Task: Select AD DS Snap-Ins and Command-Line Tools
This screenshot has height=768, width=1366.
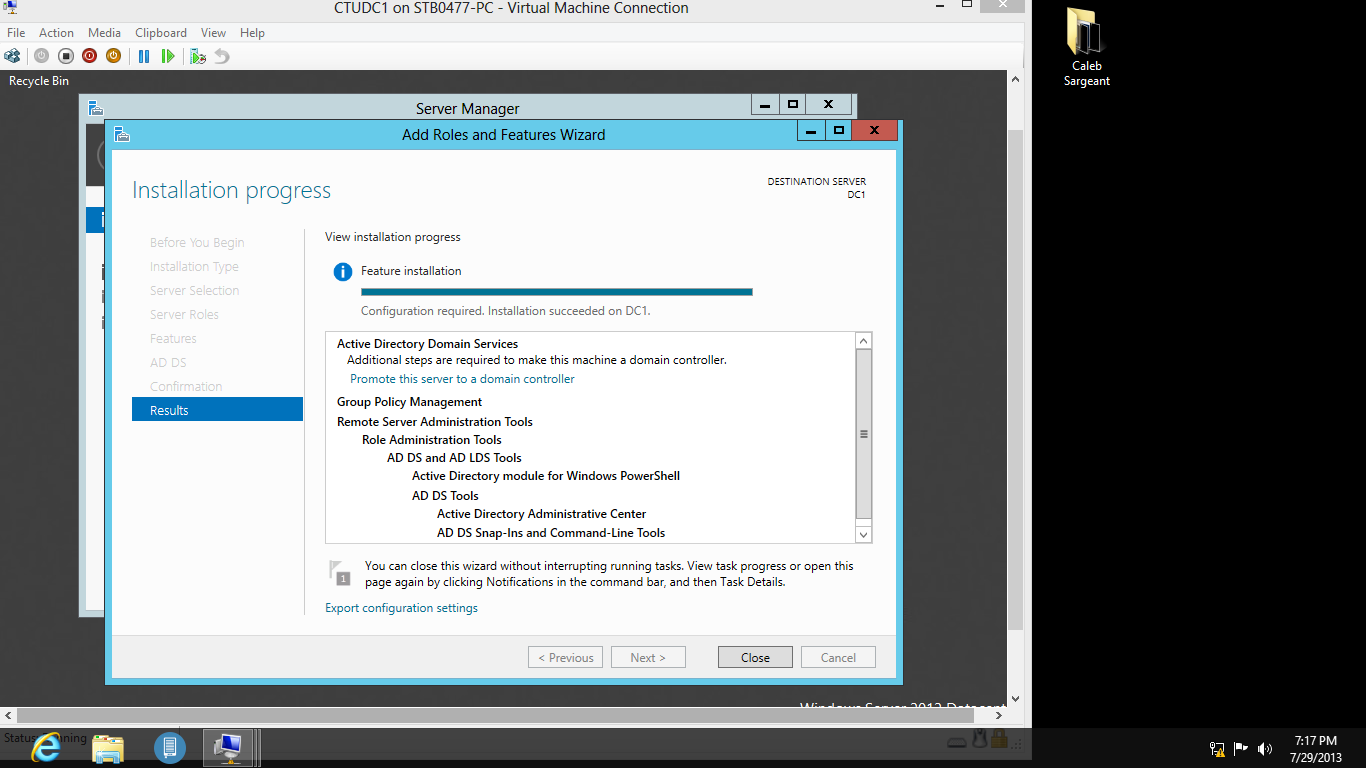Action: click(551, 533)
